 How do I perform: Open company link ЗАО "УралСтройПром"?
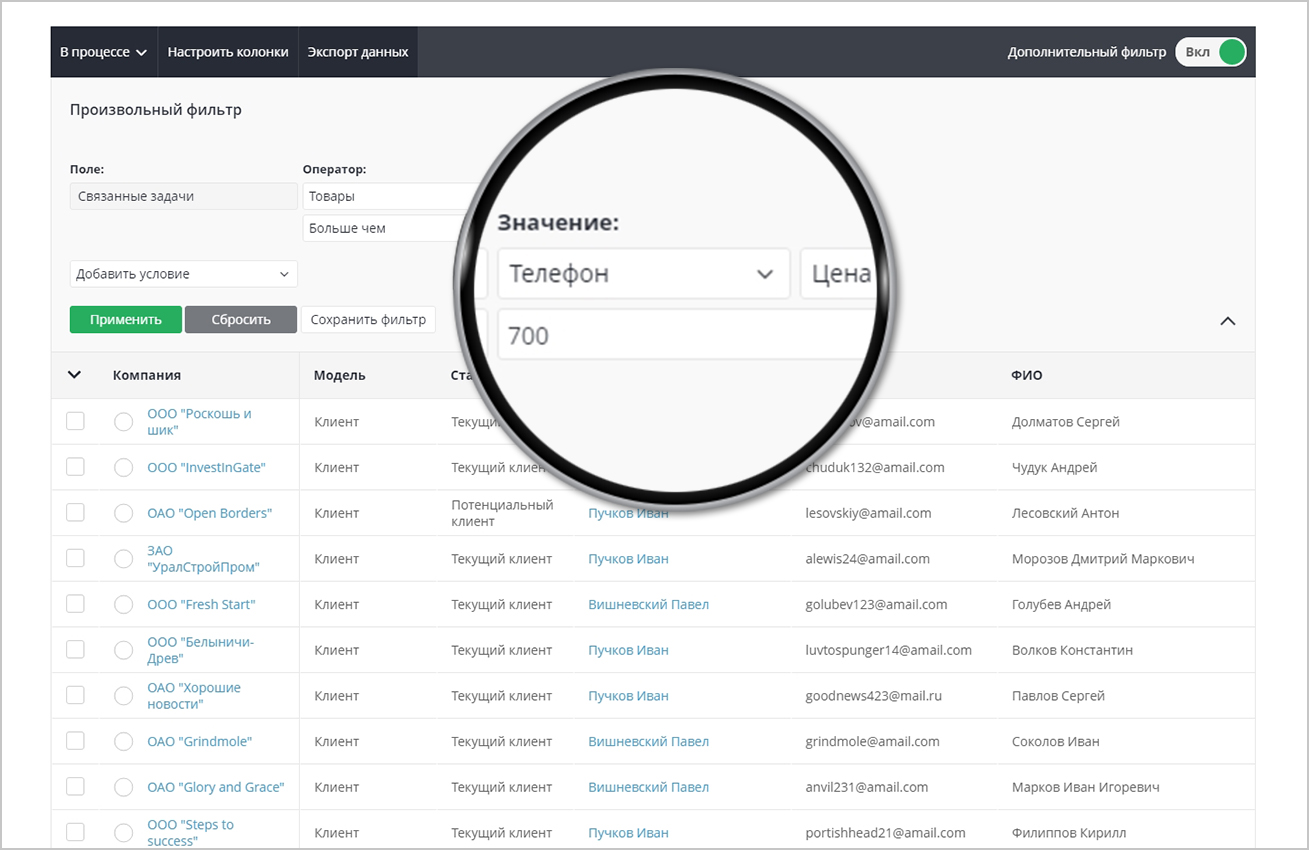coord(203,559)
